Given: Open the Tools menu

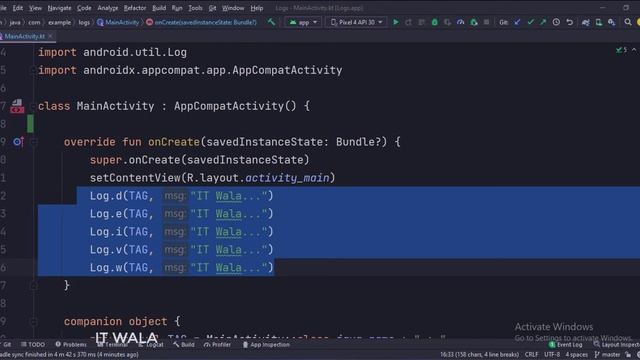Looking at the screenshot, I should coord(195,8).
